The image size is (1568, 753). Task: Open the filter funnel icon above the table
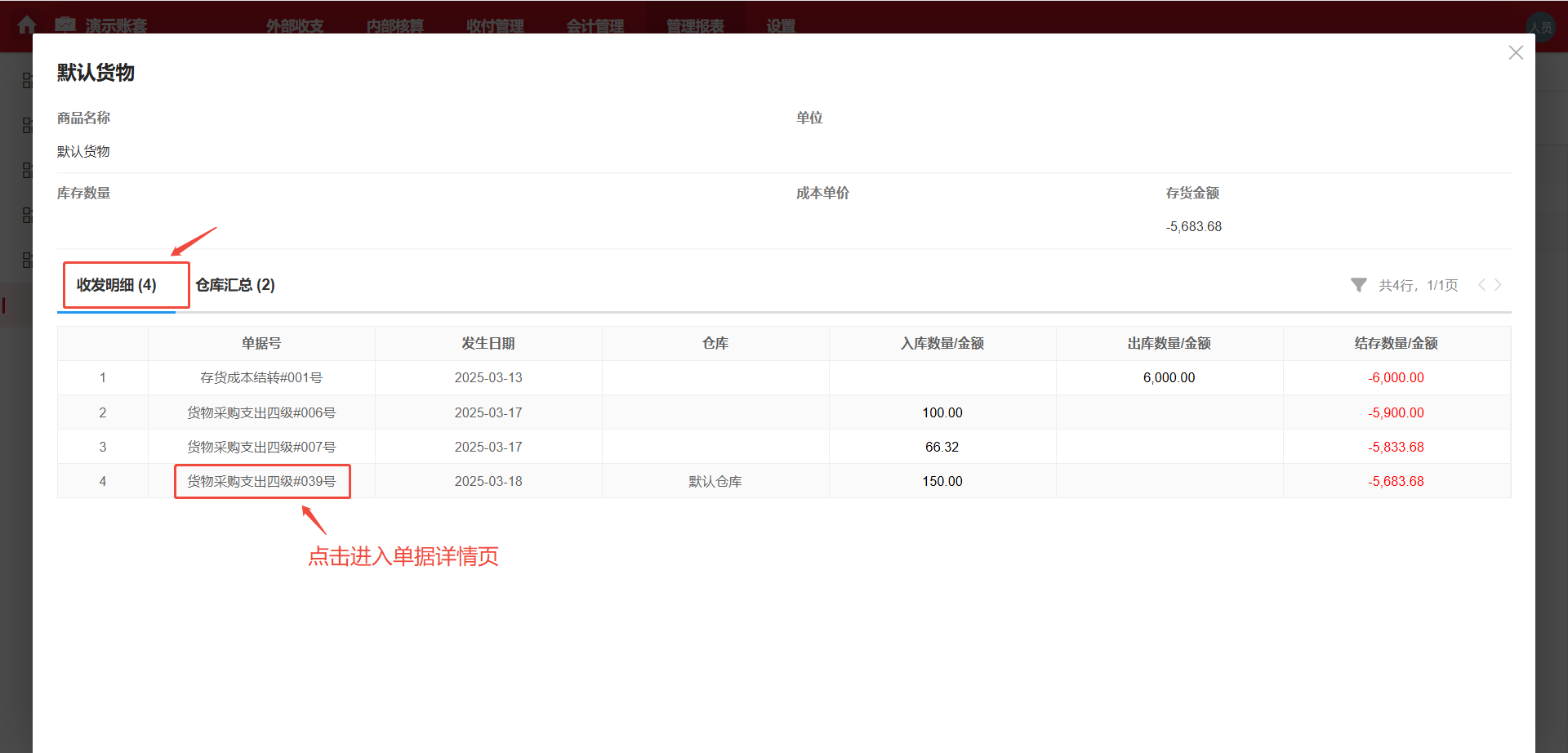coord(1358,285)
